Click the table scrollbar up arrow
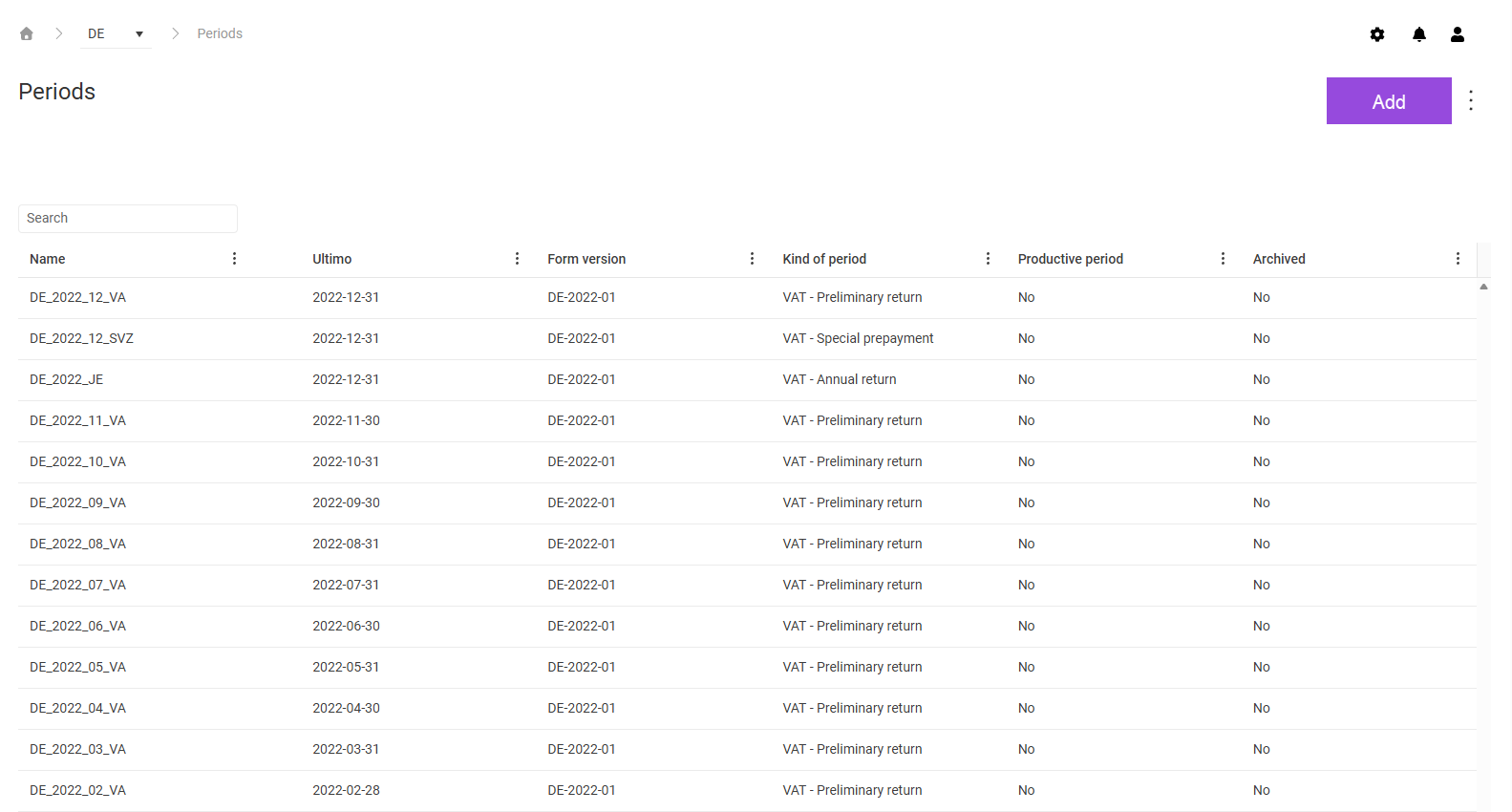1512x812 pixels. point(1483,287)
